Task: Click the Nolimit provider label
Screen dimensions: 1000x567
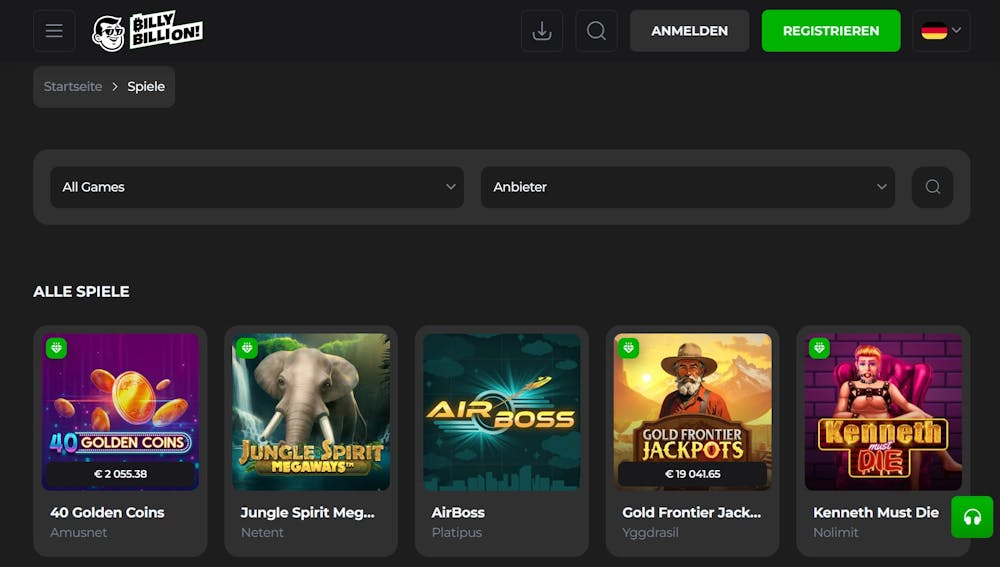Action: click(x=835, y=532)
